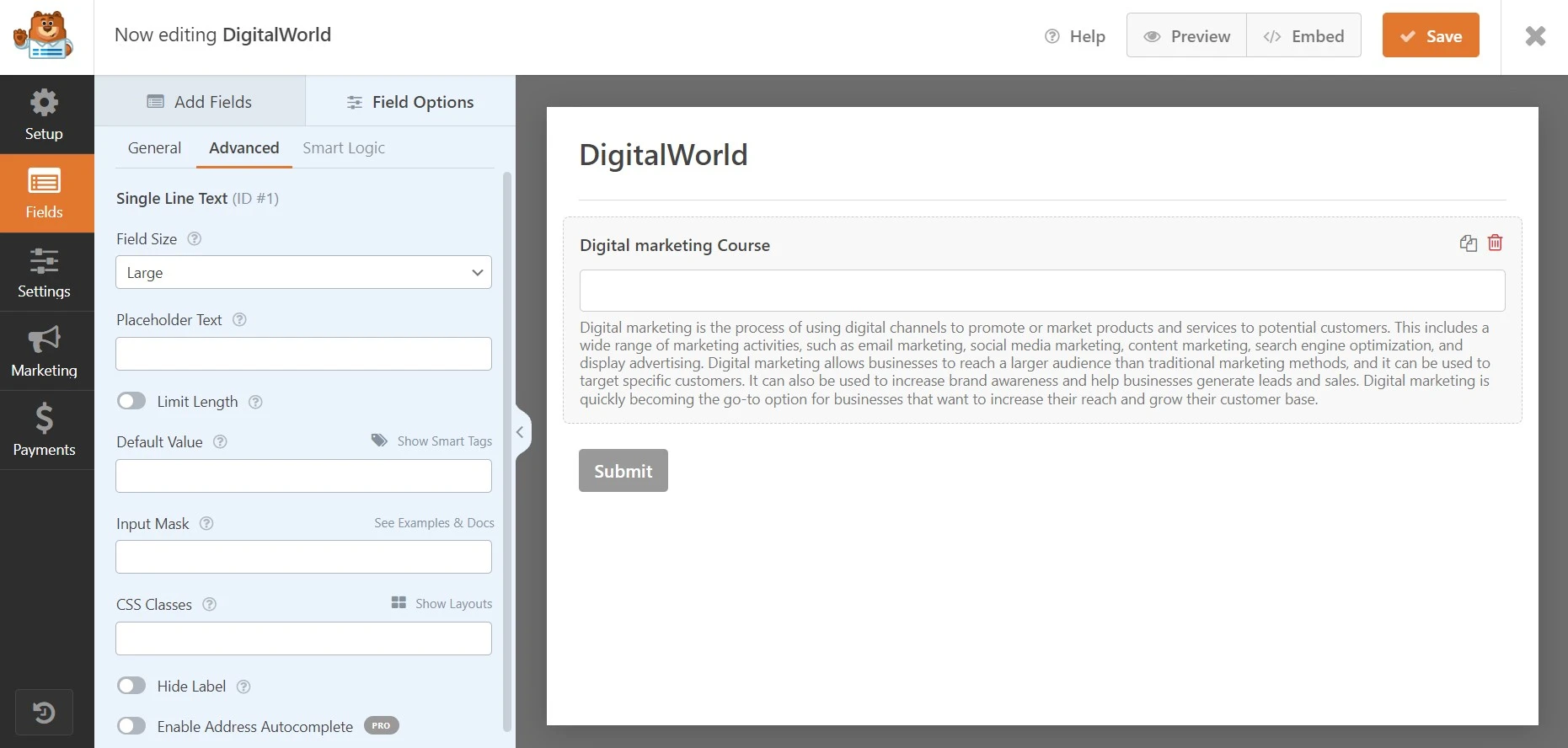Switch to the Field Options tab
This screenshot has width=1568, height=748.
[410, 102]
